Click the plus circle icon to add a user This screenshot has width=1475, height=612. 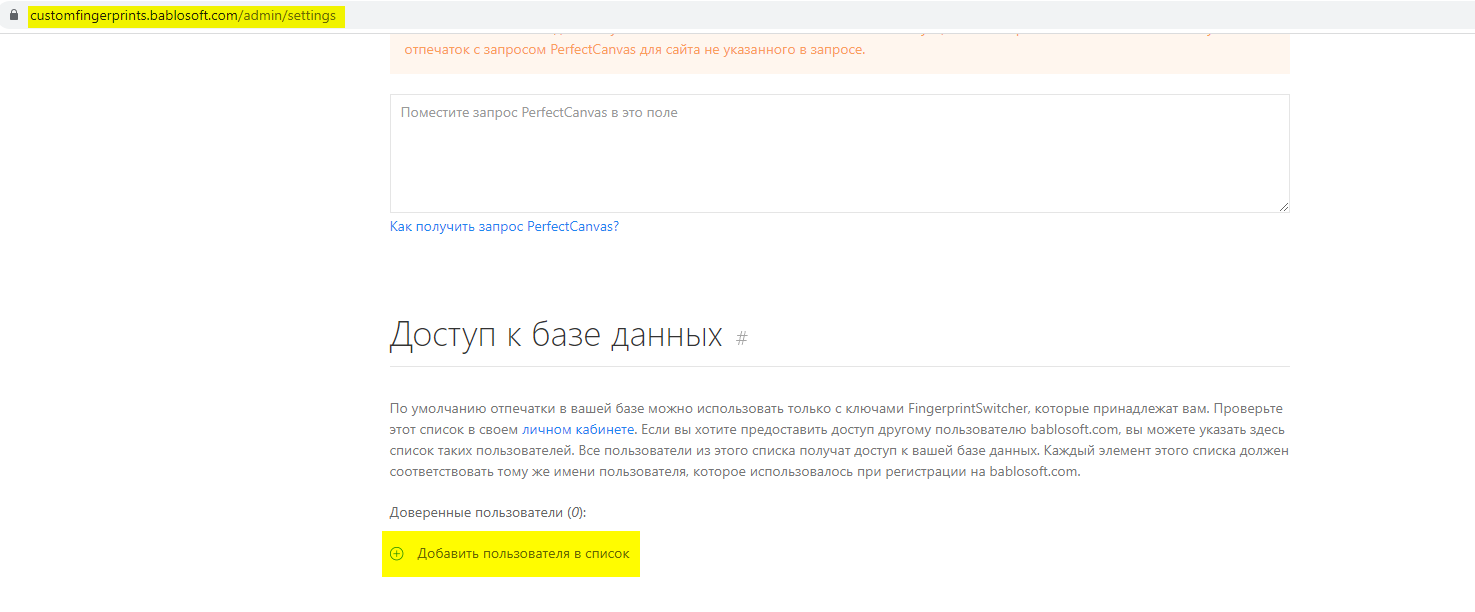coord(396,554)
